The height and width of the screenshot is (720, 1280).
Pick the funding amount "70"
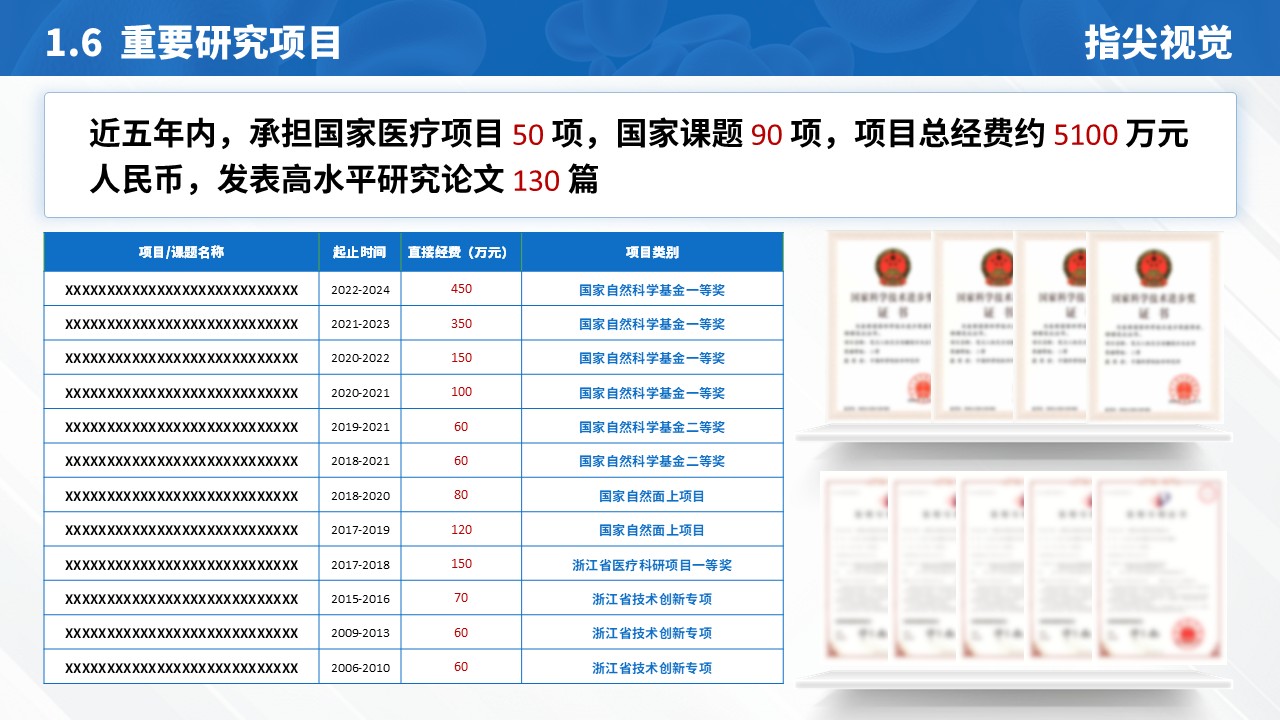[461, 598]
